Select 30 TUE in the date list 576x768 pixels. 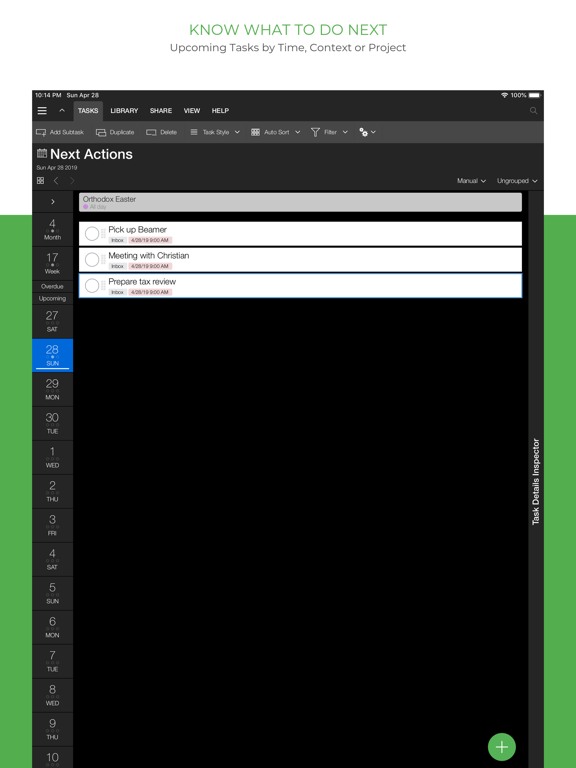(x=52, y=423)
